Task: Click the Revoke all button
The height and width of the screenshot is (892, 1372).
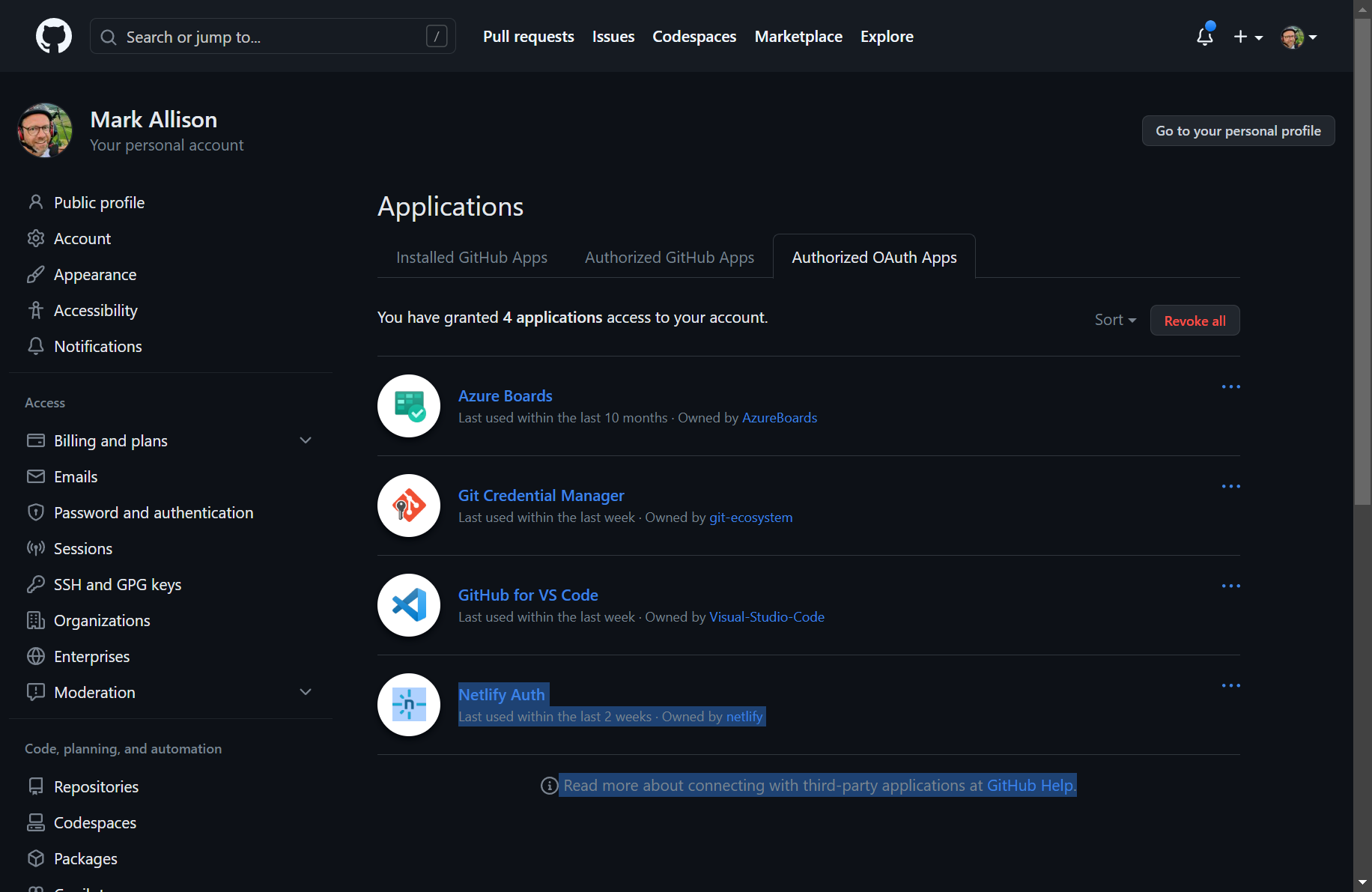Action: [x=1195, y=321]
